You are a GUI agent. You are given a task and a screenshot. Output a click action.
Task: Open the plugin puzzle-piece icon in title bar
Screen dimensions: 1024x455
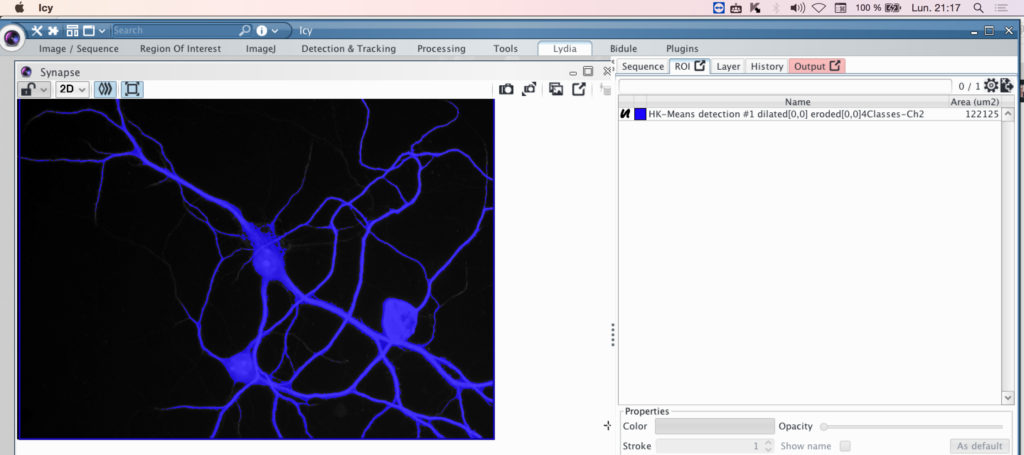click(53, 31)
